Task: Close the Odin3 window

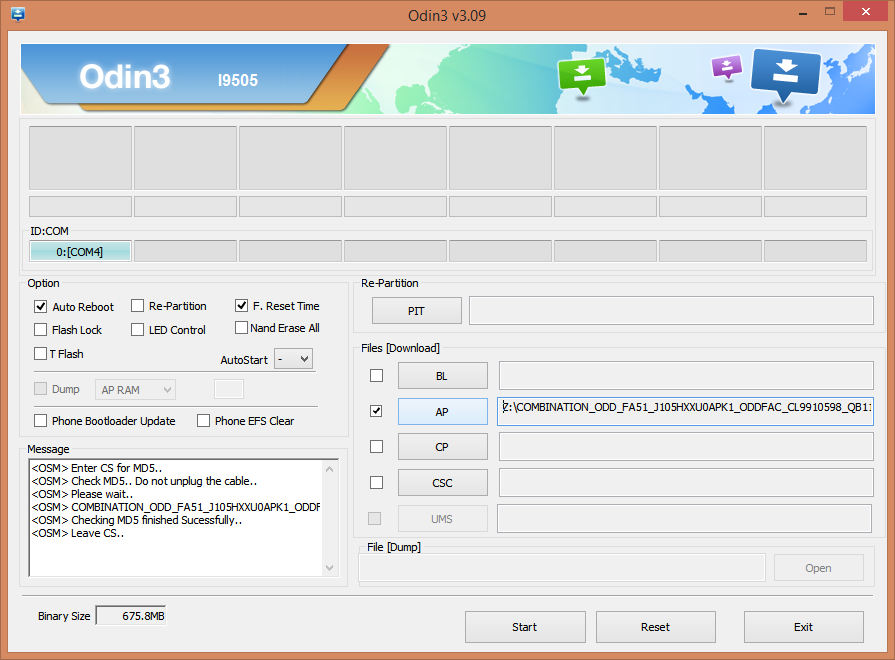Action: (x=866, y=11)
